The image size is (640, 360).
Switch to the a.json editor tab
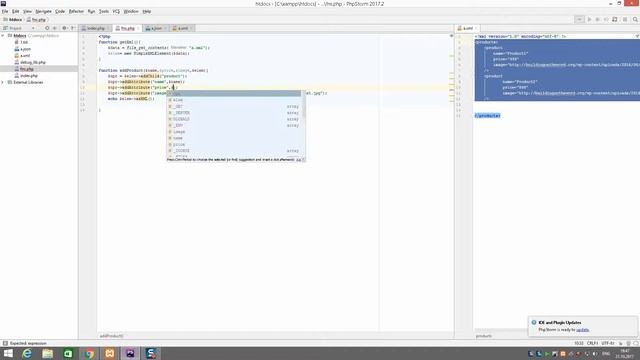(156, 28)
